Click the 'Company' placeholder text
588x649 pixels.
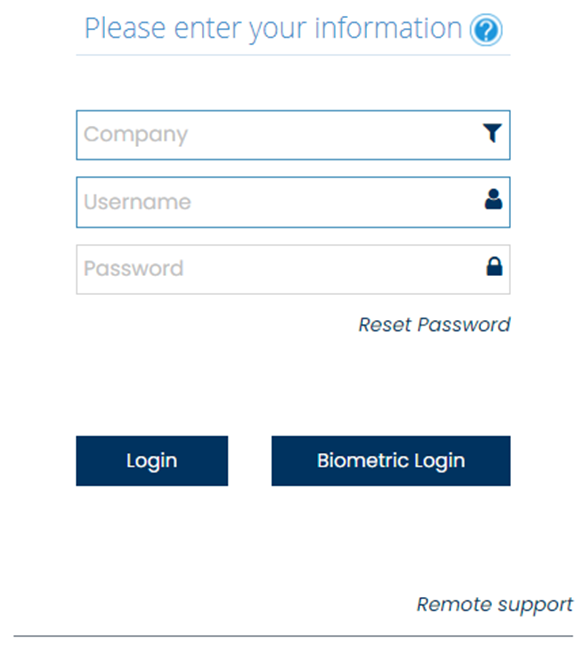136,135
